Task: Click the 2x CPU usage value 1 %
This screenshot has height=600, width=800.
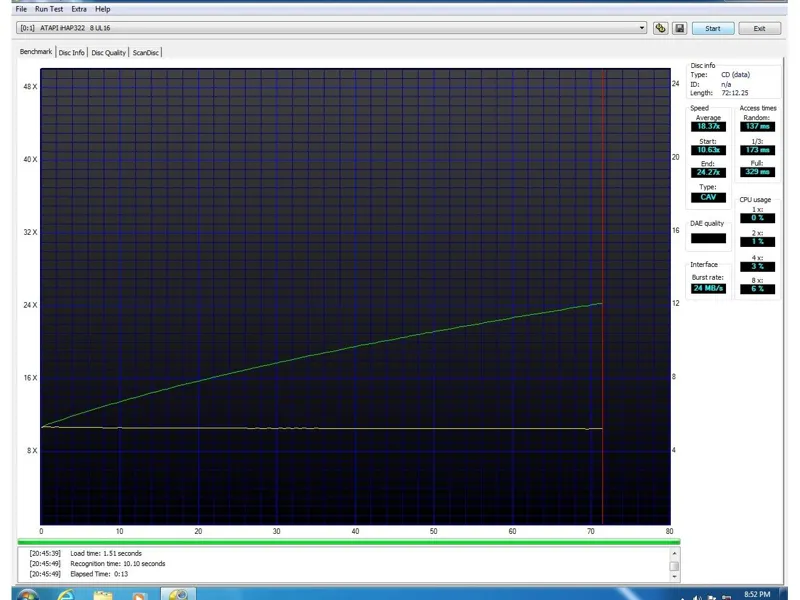Action: click(x=757, y=242)
